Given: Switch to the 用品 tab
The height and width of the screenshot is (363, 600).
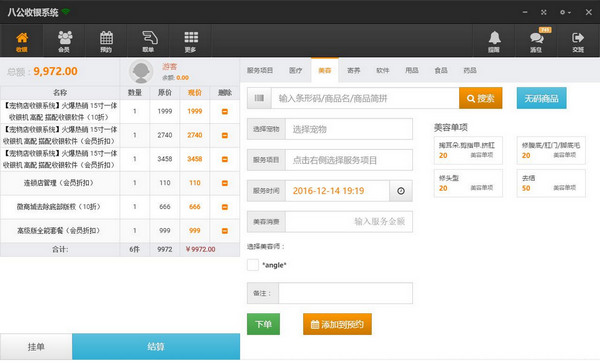Looking at the screenshot, I should pos(412,70).
